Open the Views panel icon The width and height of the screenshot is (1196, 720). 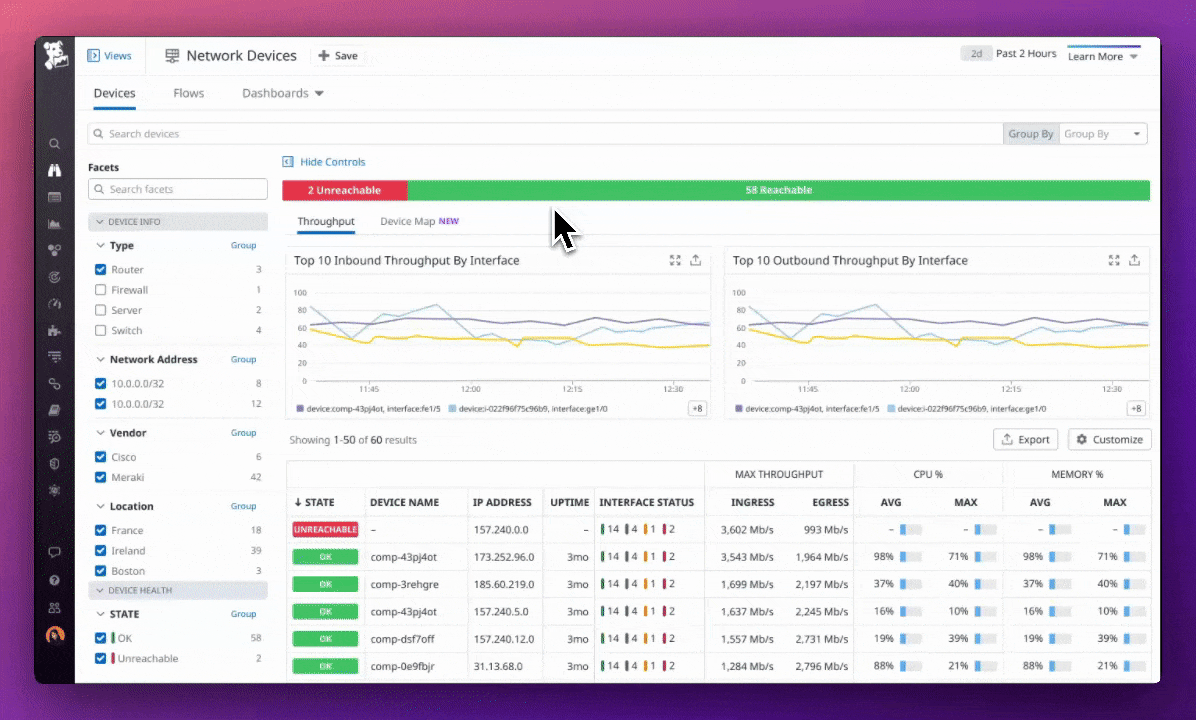[93, 56]
